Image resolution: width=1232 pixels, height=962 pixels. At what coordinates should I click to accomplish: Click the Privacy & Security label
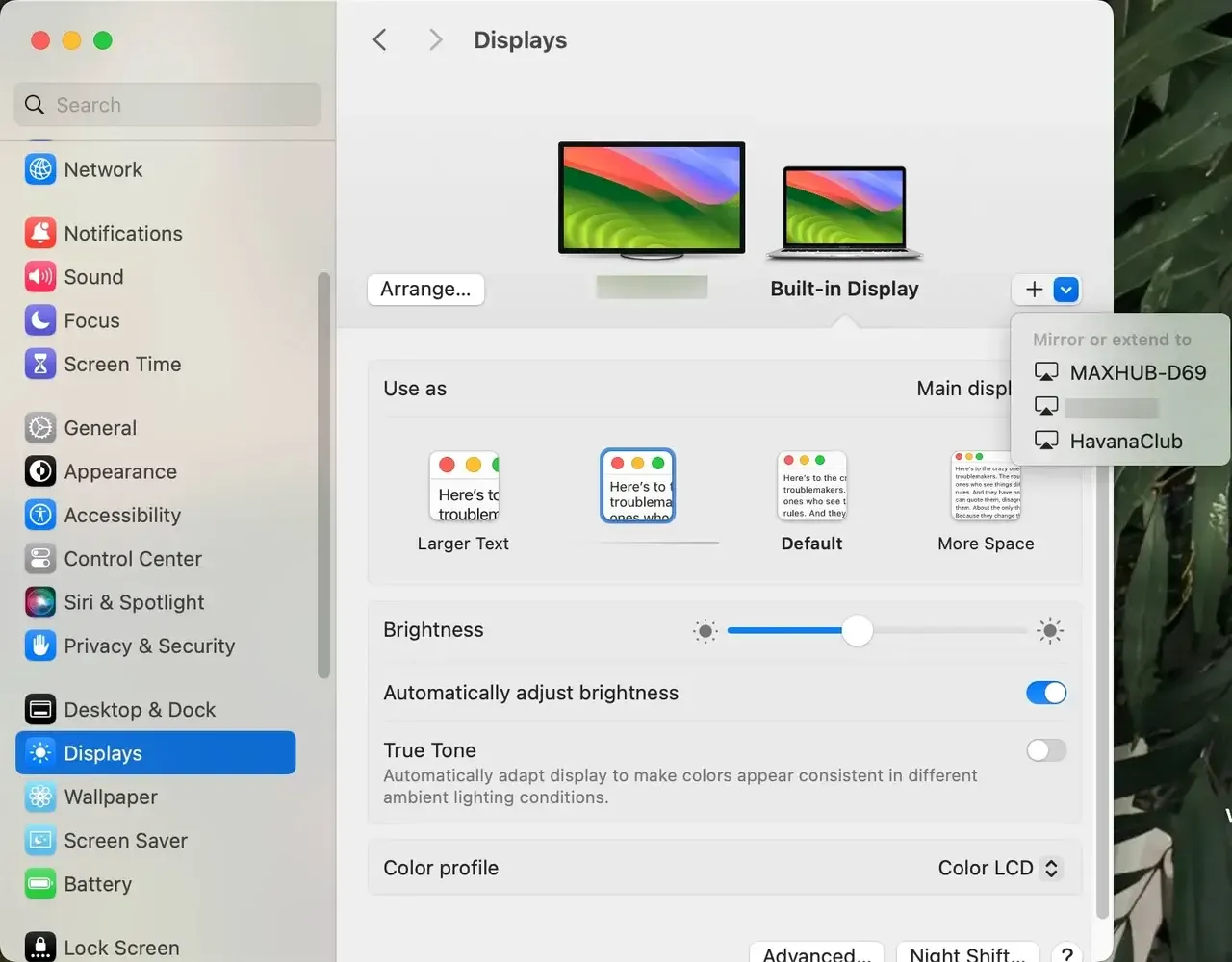(149, 646)
